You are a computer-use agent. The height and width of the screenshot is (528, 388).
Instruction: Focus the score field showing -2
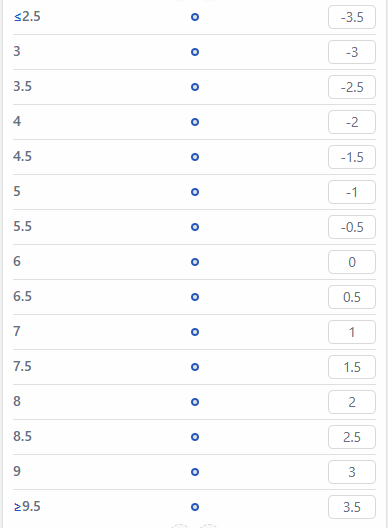tap(352, 122)
